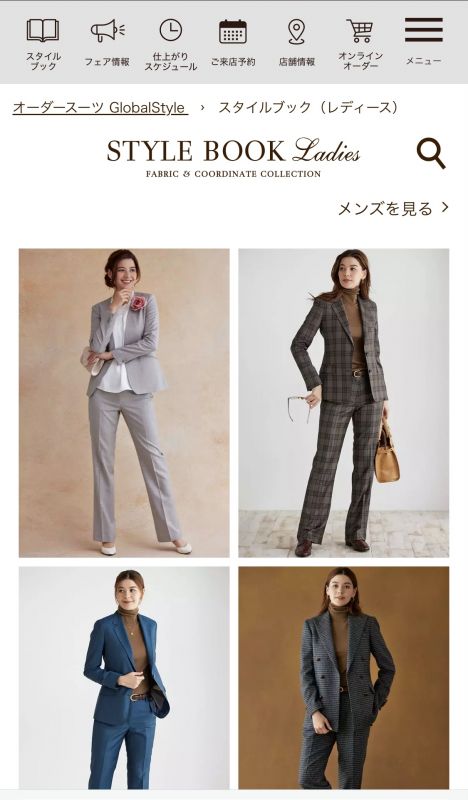
Task: Open the brown plaid suit photo
Action: 343,403
